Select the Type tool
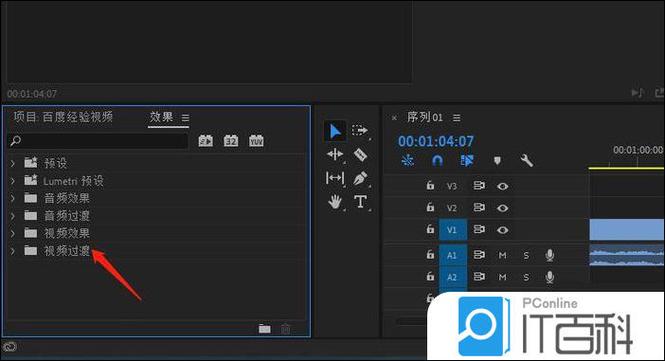 [x=360, y=201]
